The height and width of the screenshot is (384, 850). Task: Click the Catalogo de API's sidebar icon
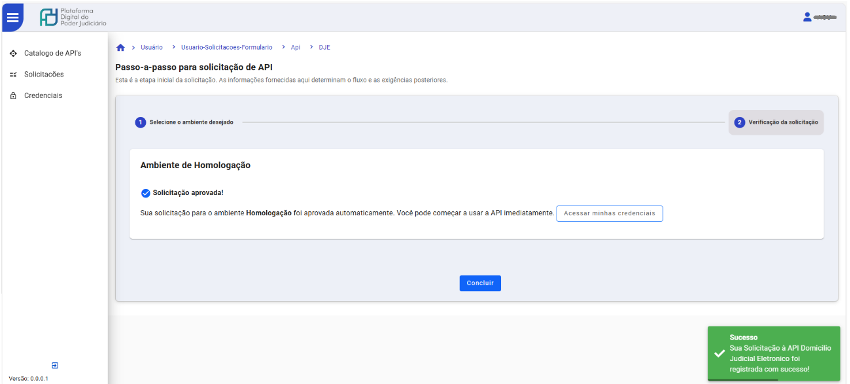coord(14,53)
